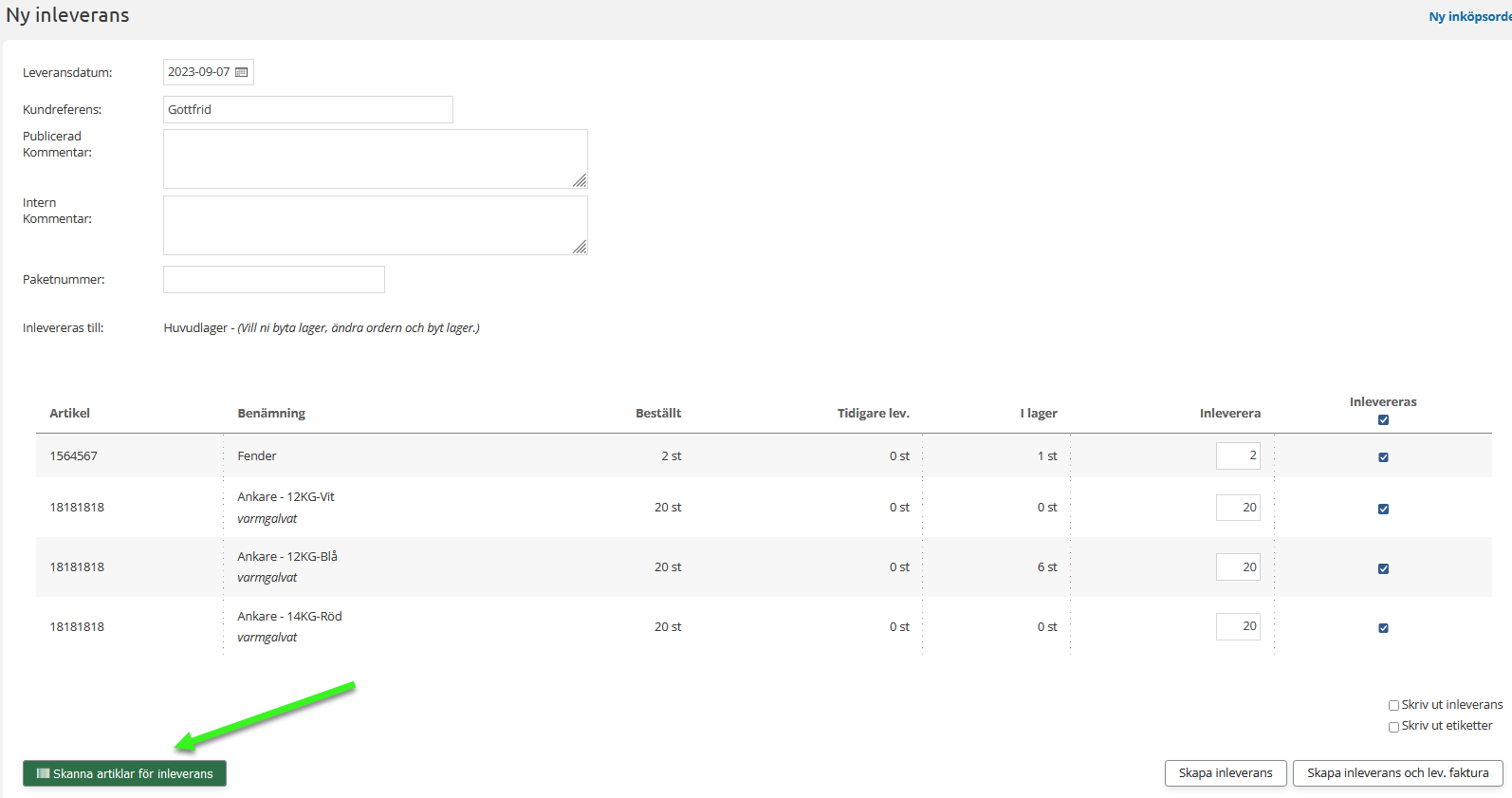The width and height of the screenshot is (1512, 798).
Task: Click the Skapa inleverans button
Action: click(1225, 773)
